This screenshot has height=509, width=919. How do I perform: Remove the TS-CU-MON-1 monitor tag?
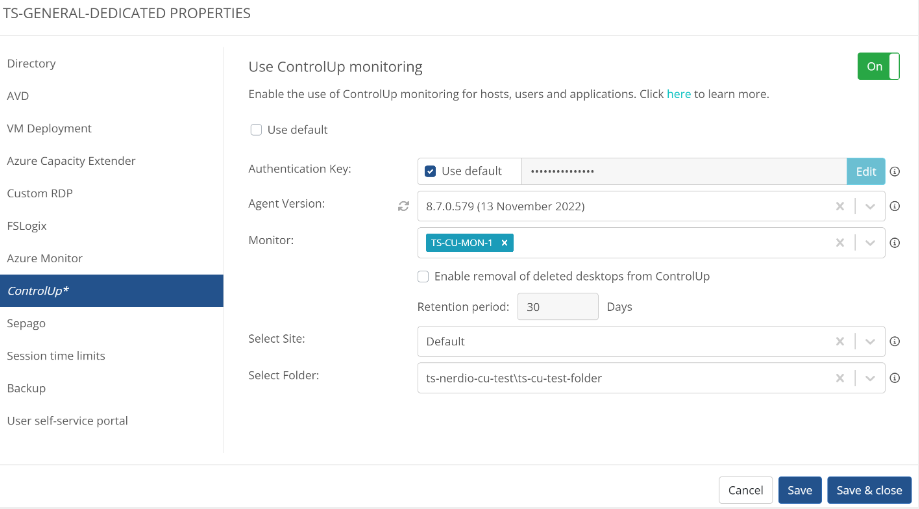(505, 243)
